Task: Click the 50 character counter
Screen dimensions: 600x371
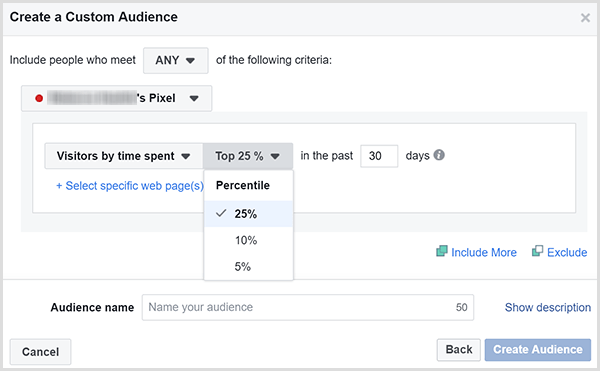Action: [461, 307]
